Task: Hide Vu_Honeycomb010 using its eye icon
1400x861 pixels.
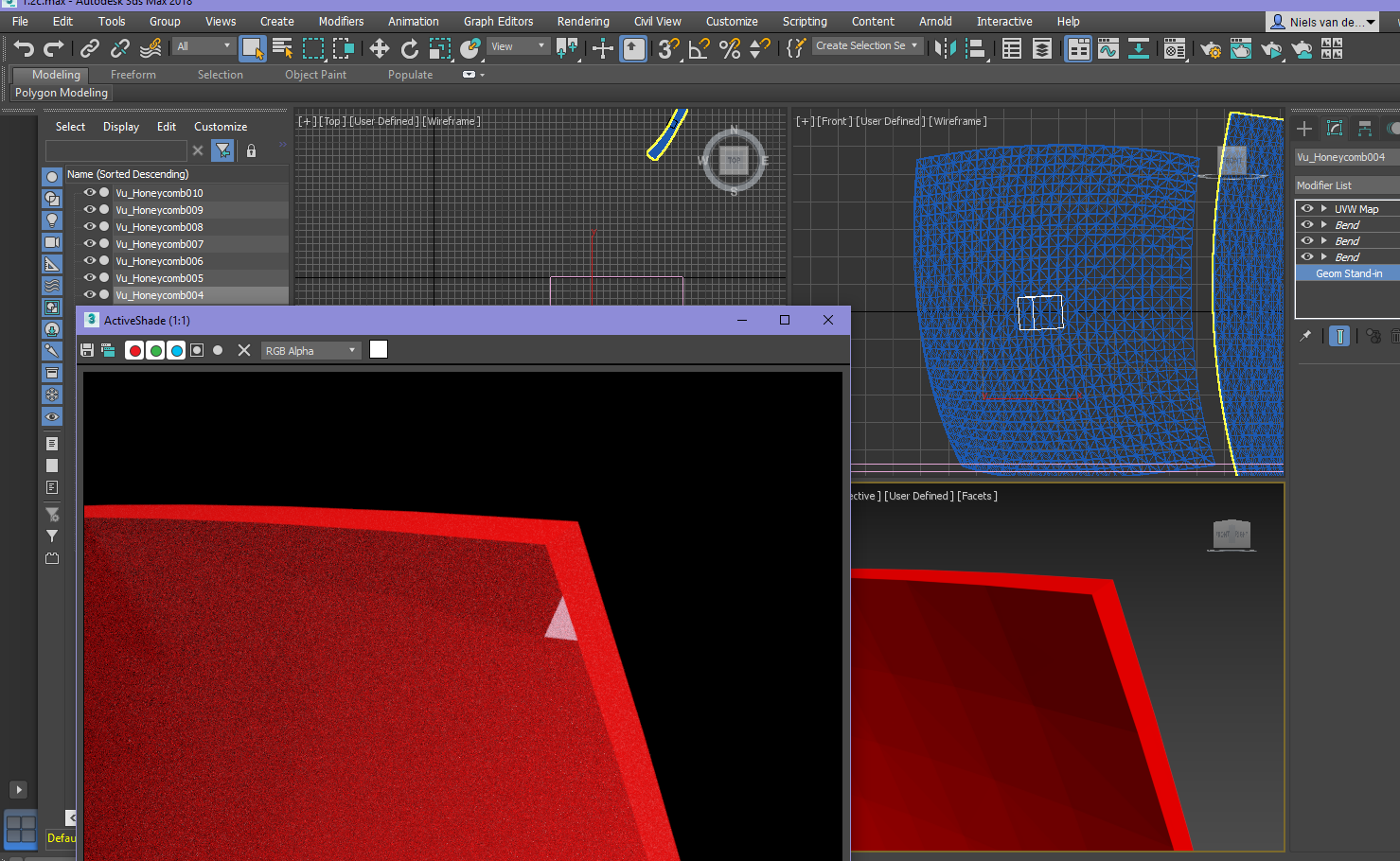Action: [90, 192]
